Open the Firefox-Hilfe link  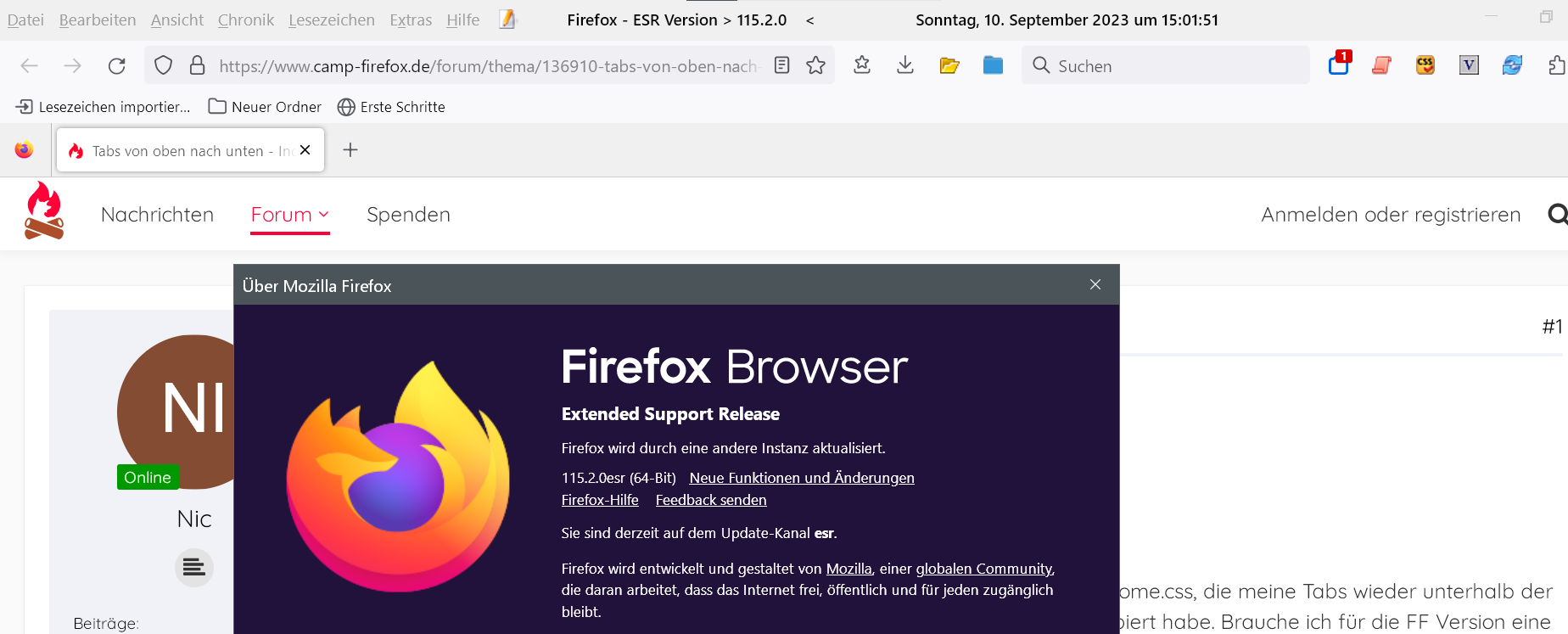(x=600, y=500)
